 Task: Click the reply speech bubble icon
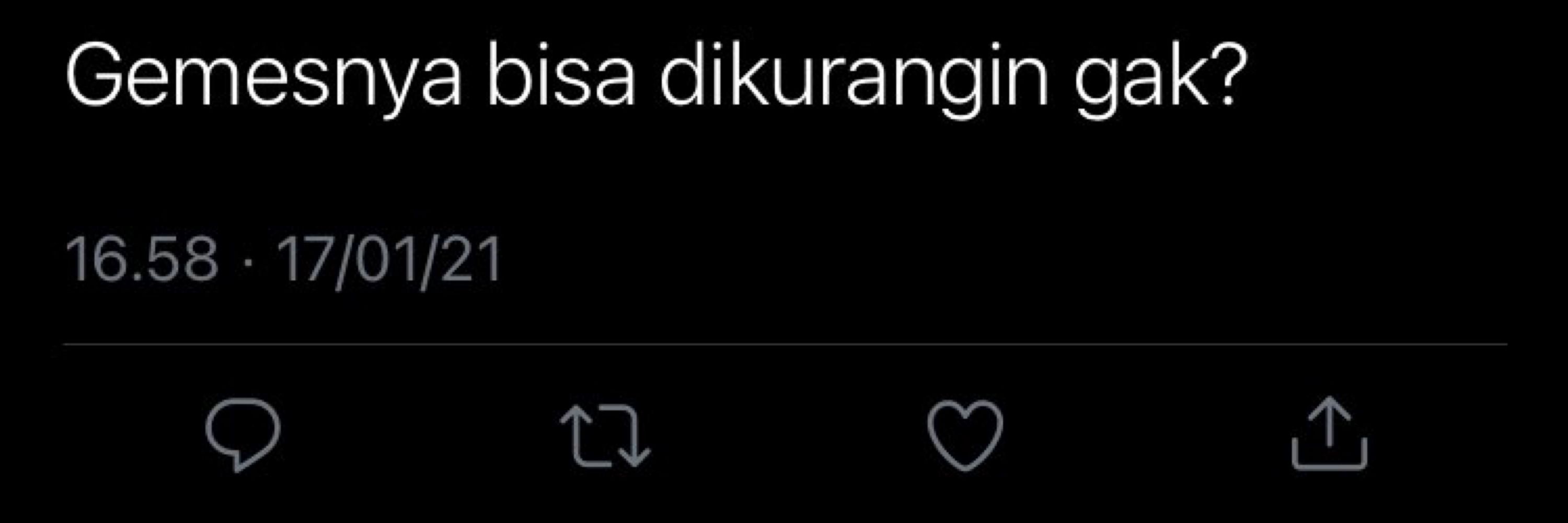point(243,434)
